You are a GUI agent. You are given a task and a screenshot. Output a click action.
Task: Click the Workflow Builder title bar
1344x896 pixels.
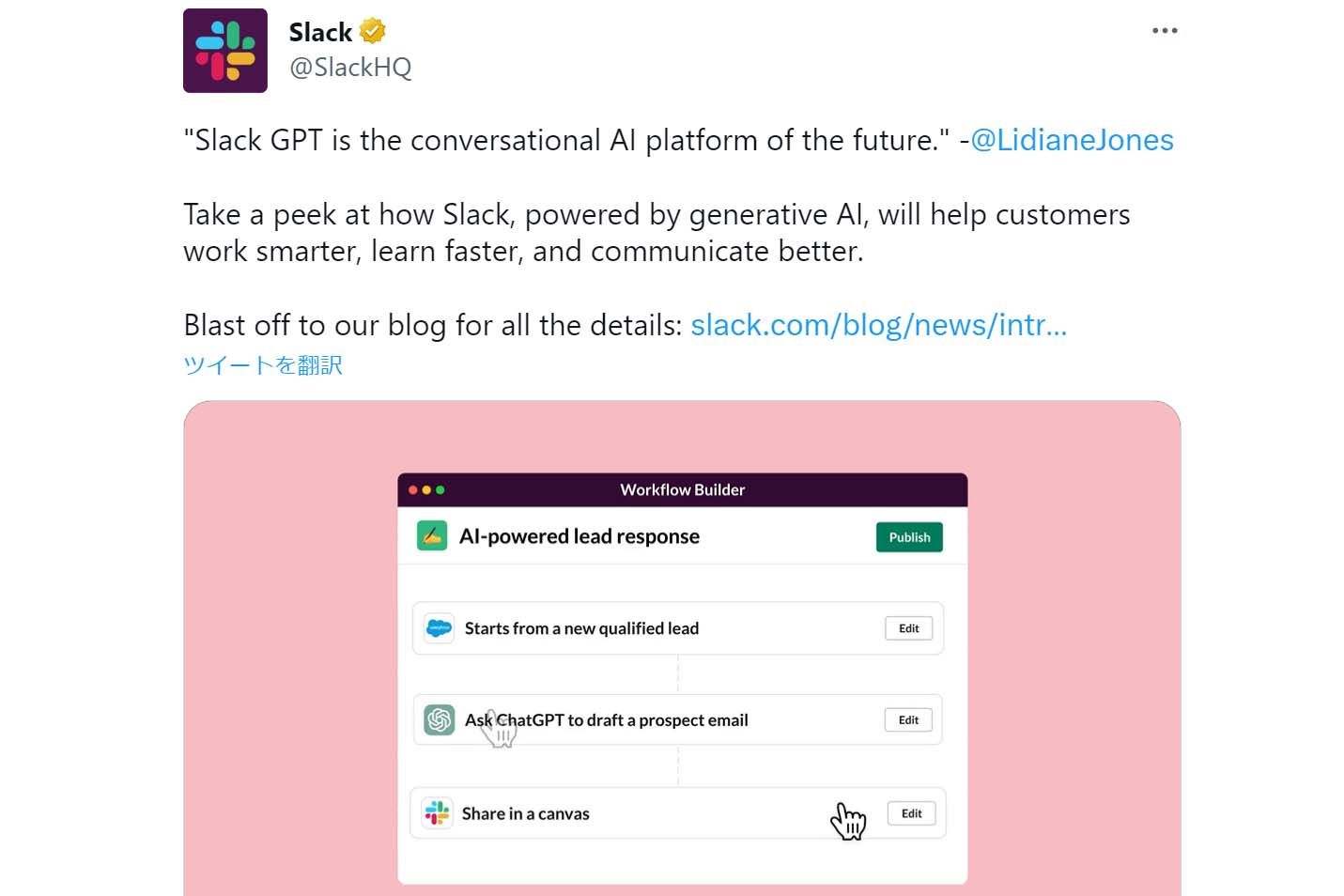click(681, 489)
